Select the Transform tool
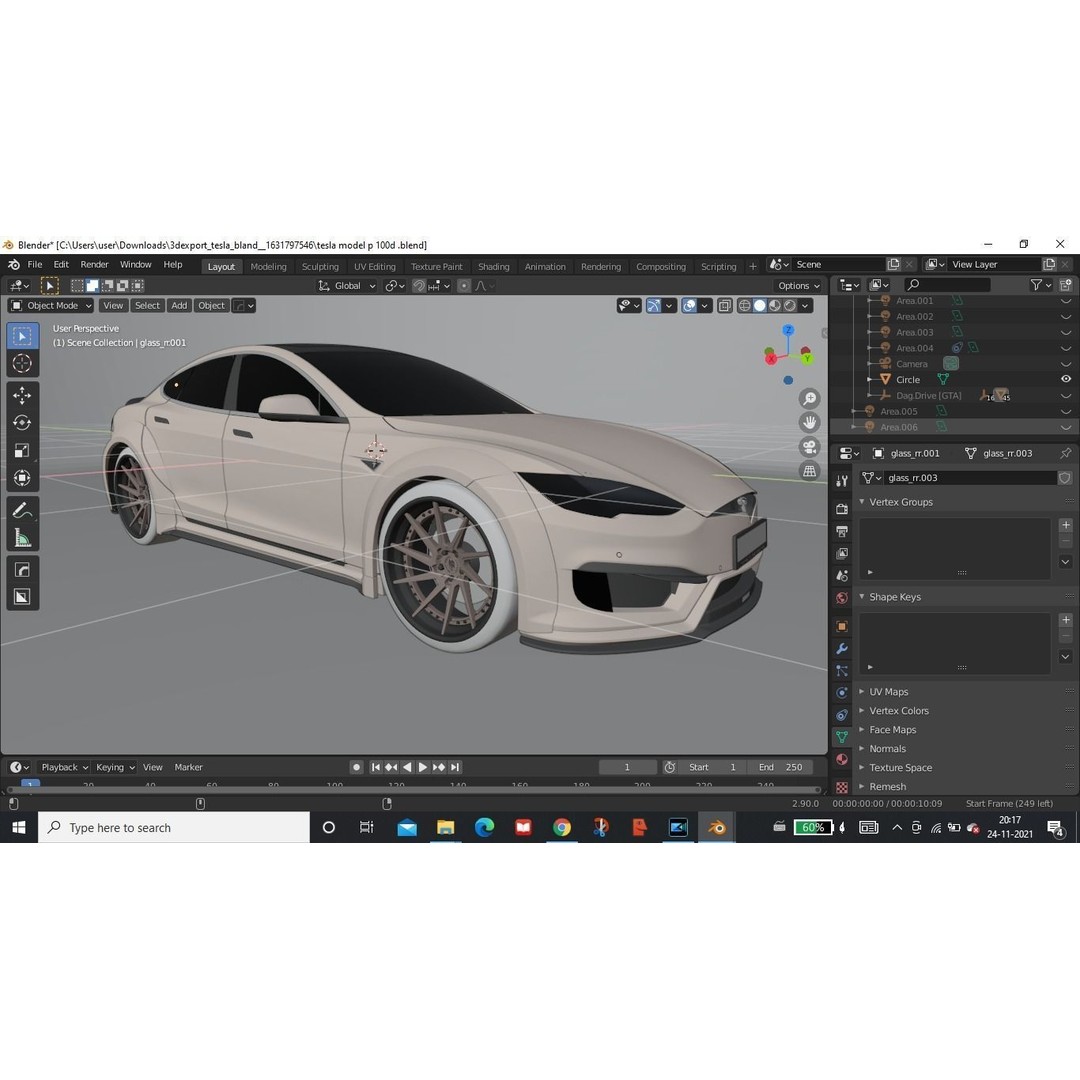 click(x=22, y=477)
